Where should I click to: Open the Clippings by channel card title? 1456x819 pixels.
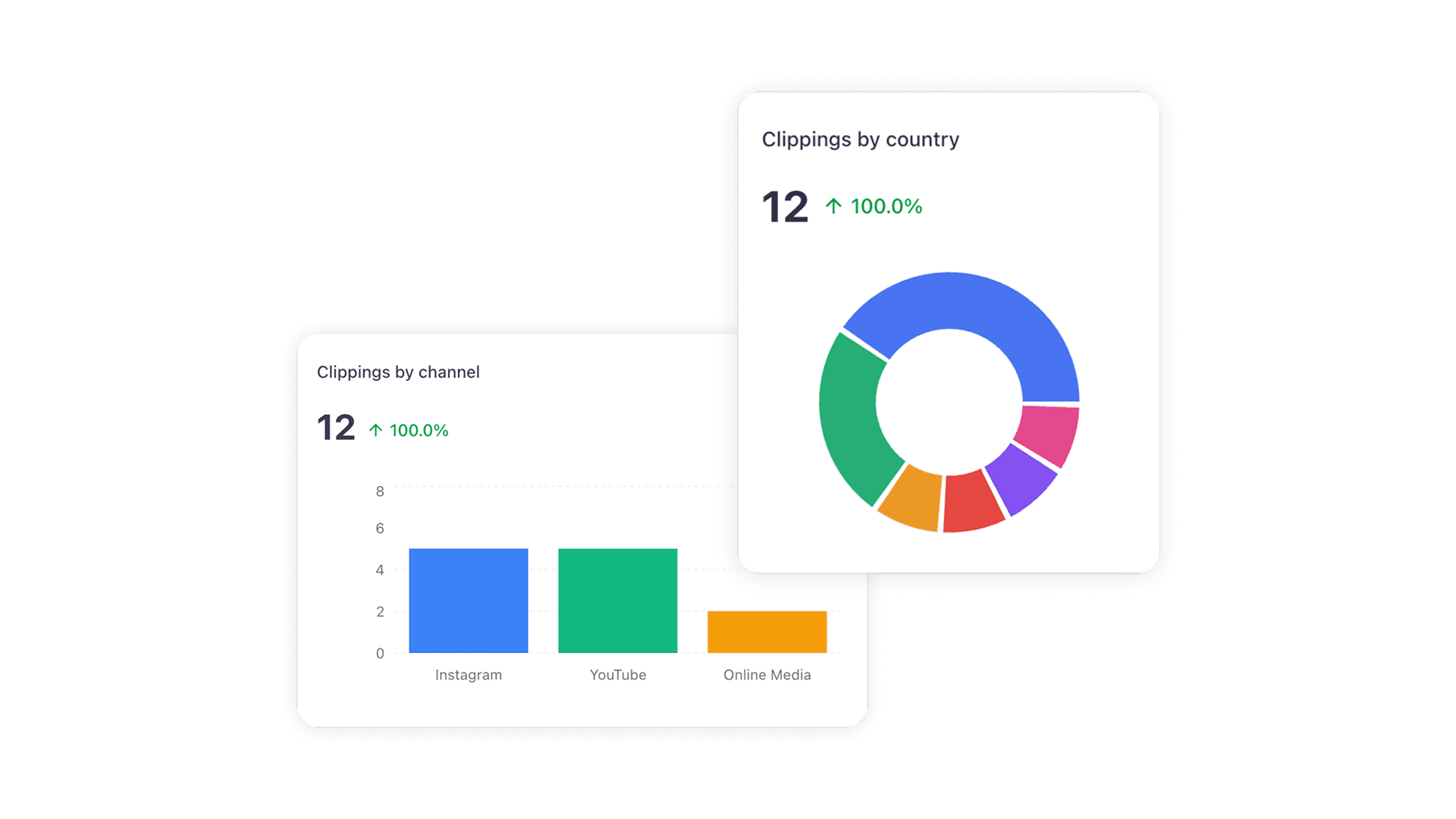398,372
